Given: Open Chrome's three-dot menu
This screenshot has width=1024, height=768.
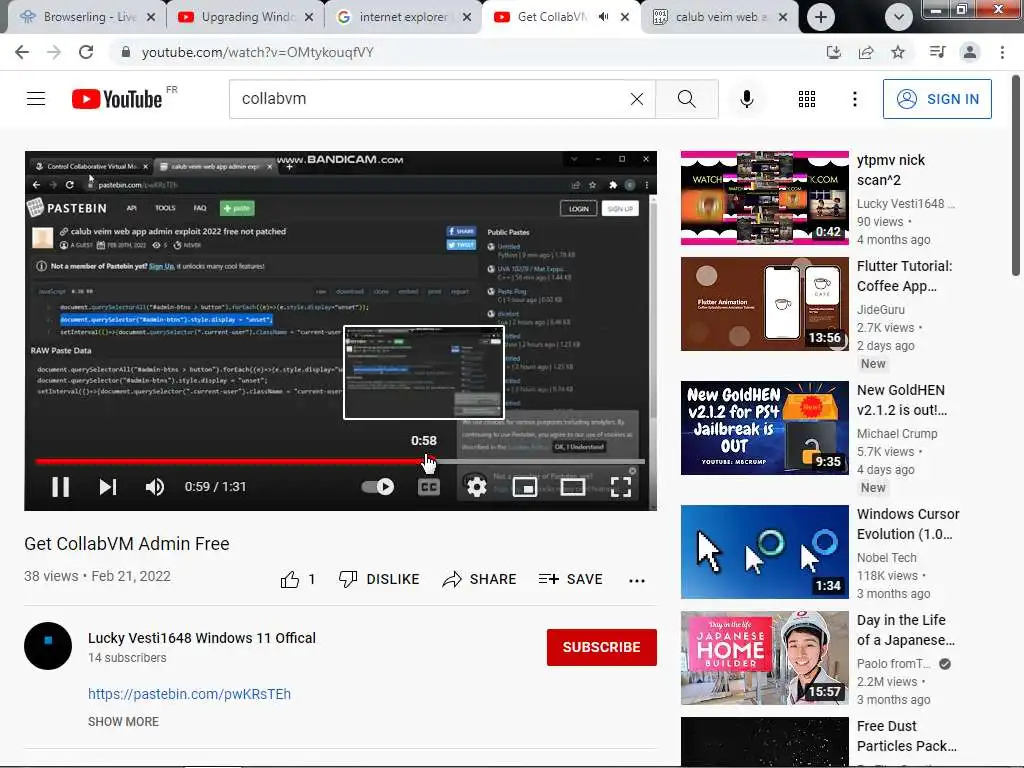Looking at the screenshot, I should pyautogui.click(x=1002, y=52).
